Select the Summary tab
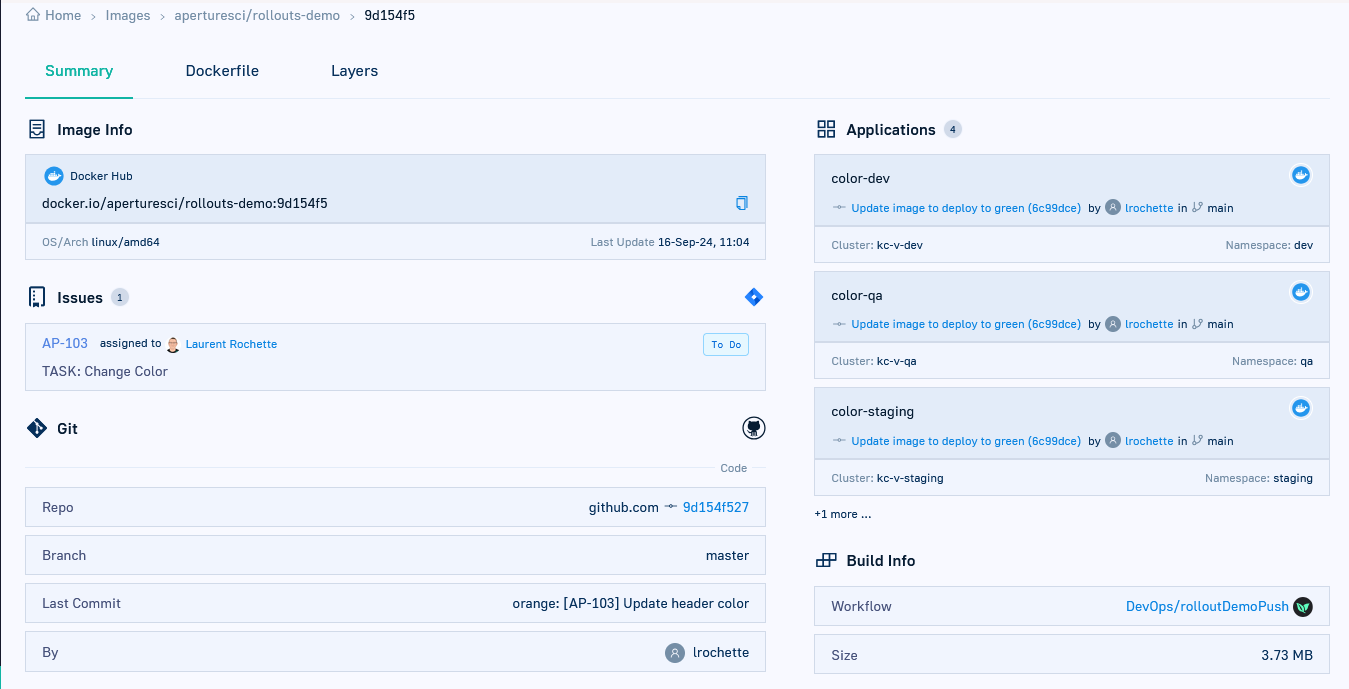Image resolution: width=1349 pixels, height=689 pixels. pos(79,71)
